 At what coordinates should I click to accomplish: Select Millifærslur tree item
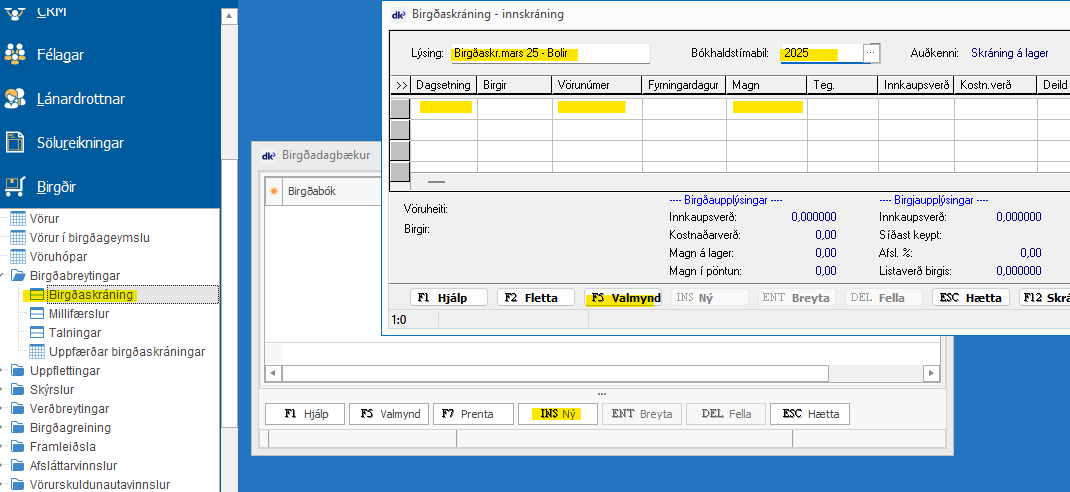coord(79,314)
